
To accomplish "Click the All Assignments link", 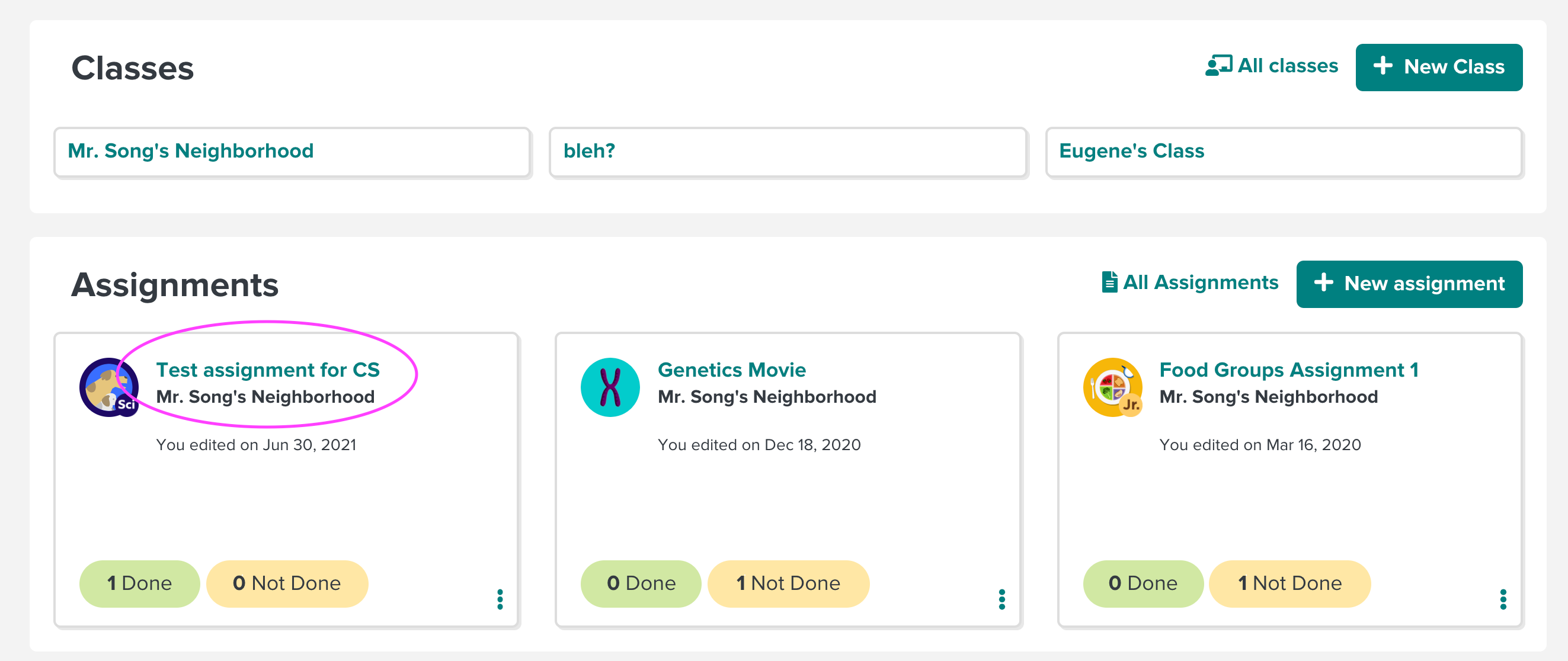I will 1190,283.
